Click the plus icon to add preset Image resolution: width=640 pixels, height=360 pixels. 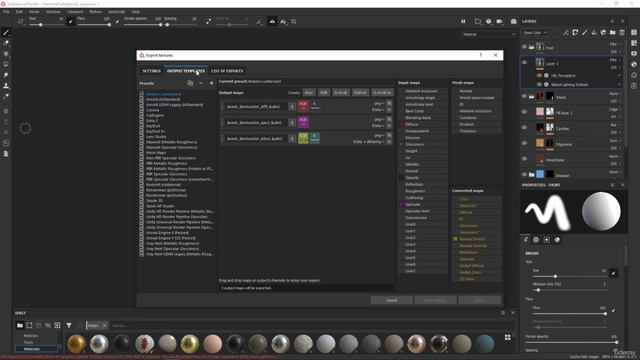point(211,83)
